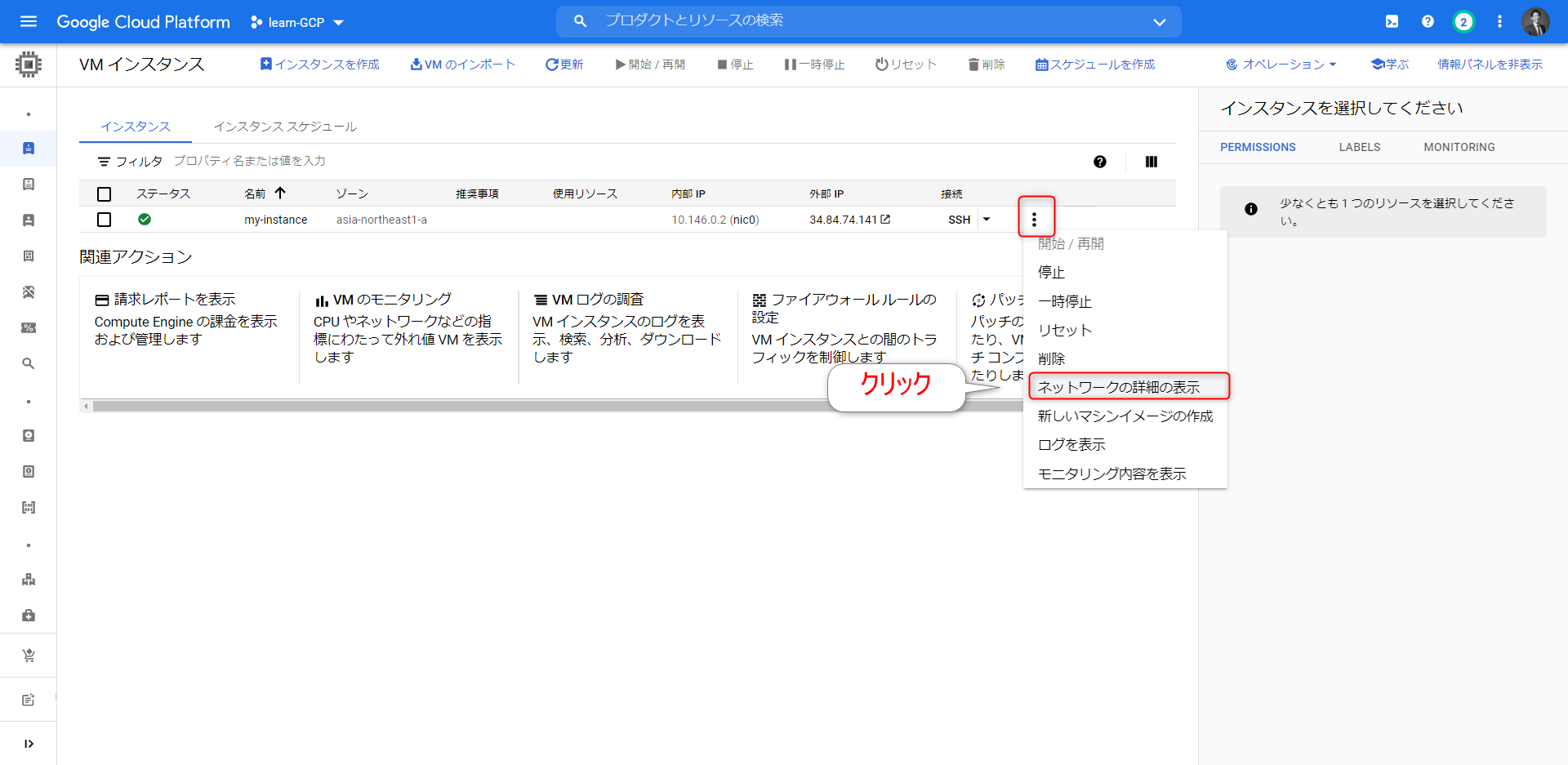Open the filter help question mark icon
The image size is (1568, 765).
(1100, 162)
